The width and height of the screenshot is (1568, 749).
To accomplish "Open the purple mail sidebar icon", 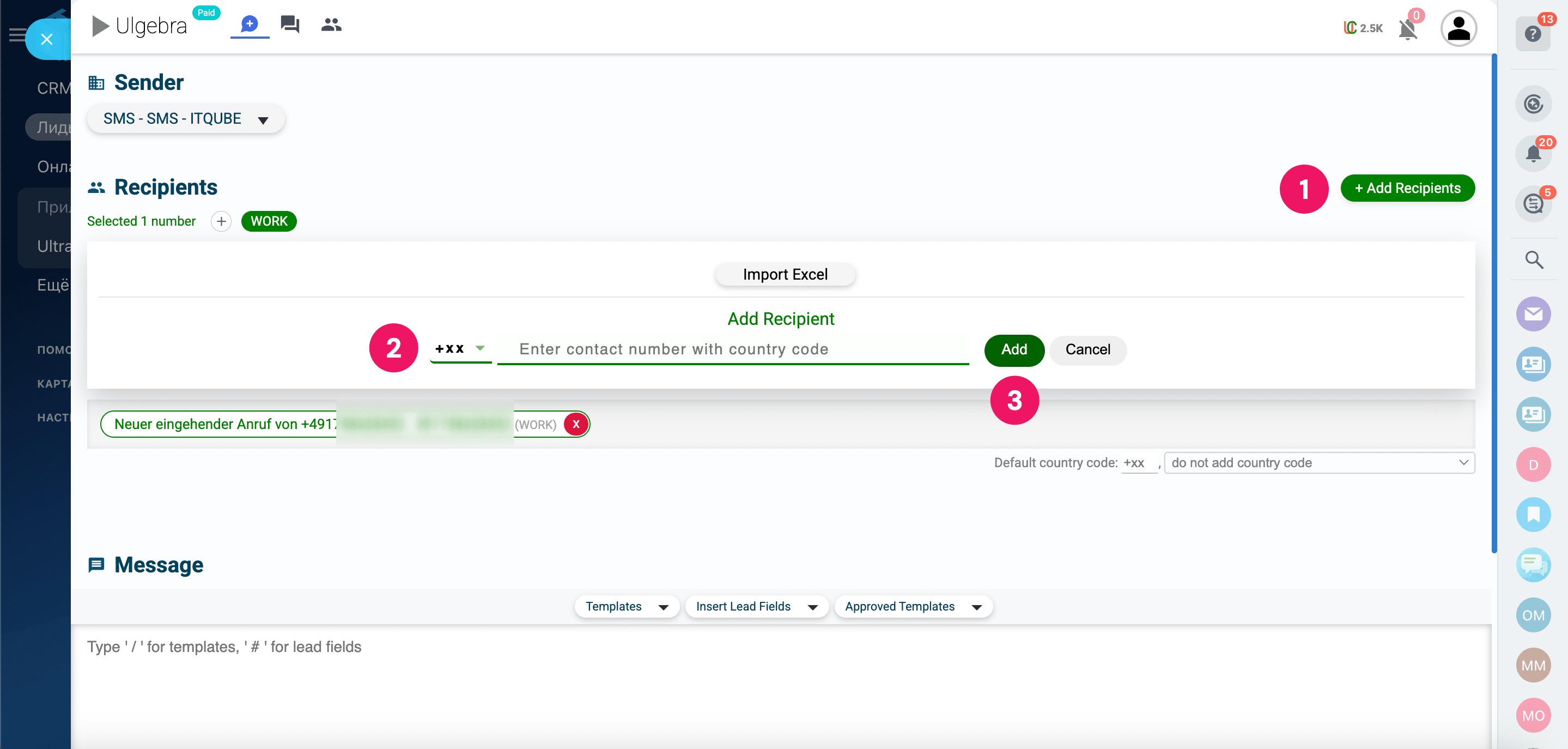I will pyautogui.click(x=1533, y=314).
